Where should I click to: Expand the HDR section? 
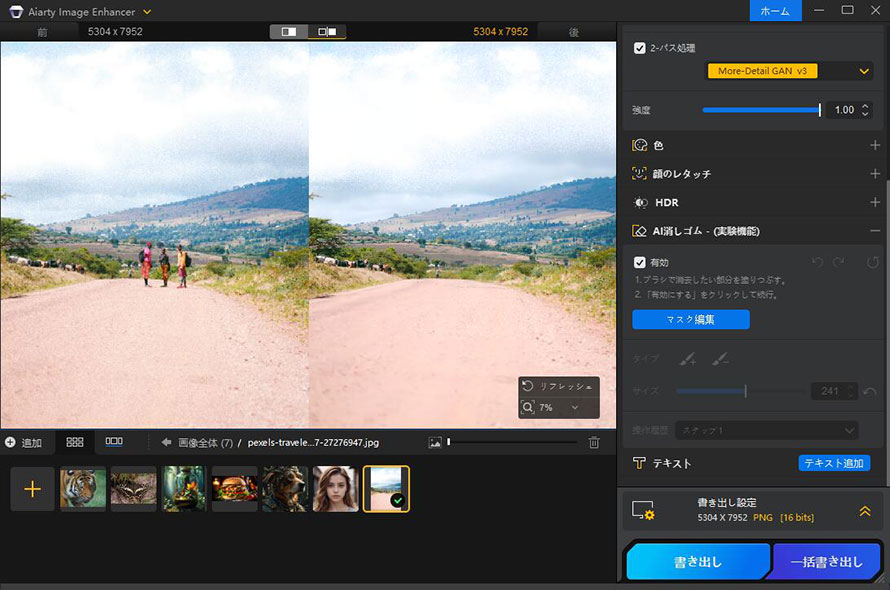[875, 202]
